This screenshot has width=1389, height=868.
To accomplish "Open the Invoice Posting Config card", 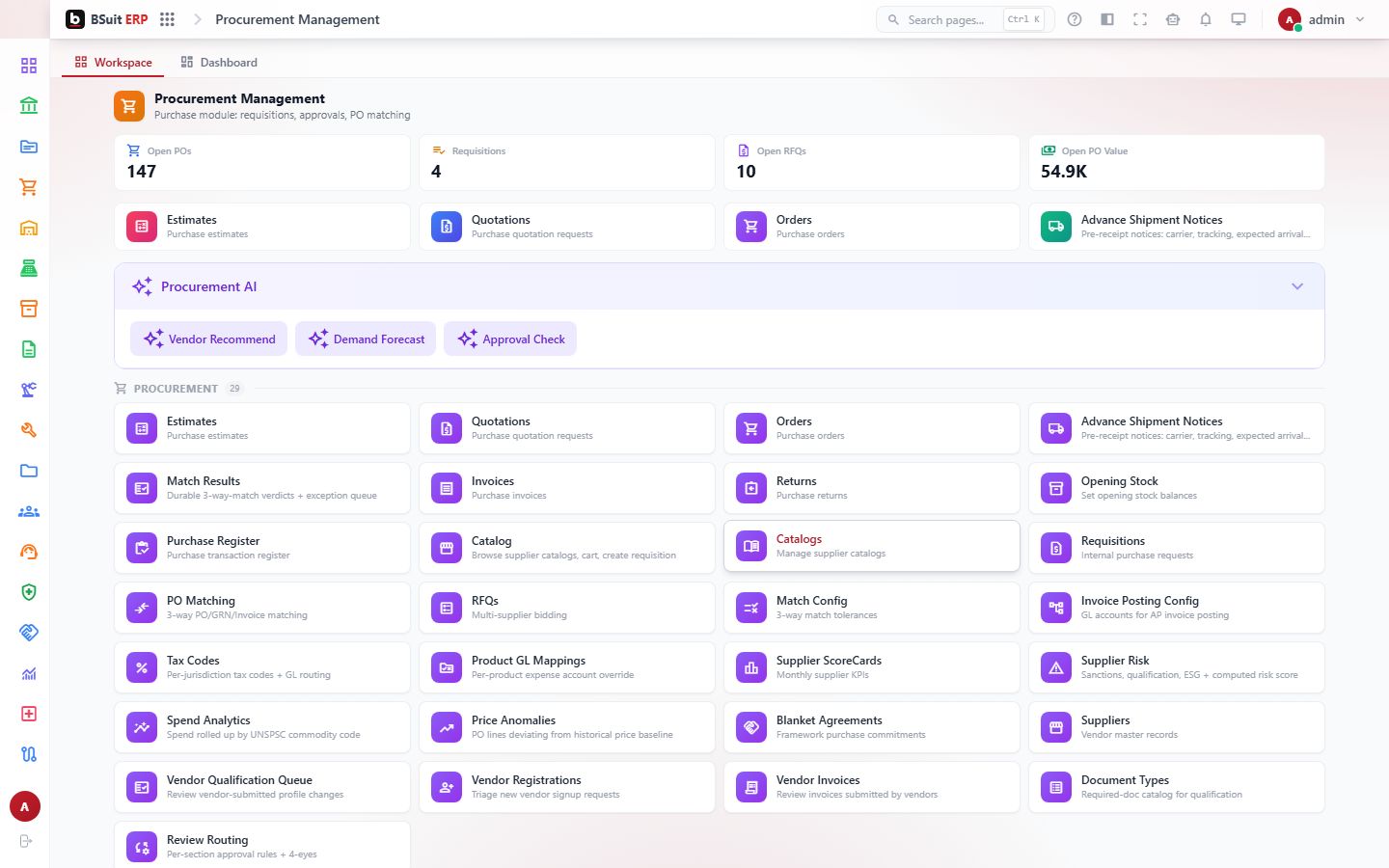I will [x=1177, y=608].
